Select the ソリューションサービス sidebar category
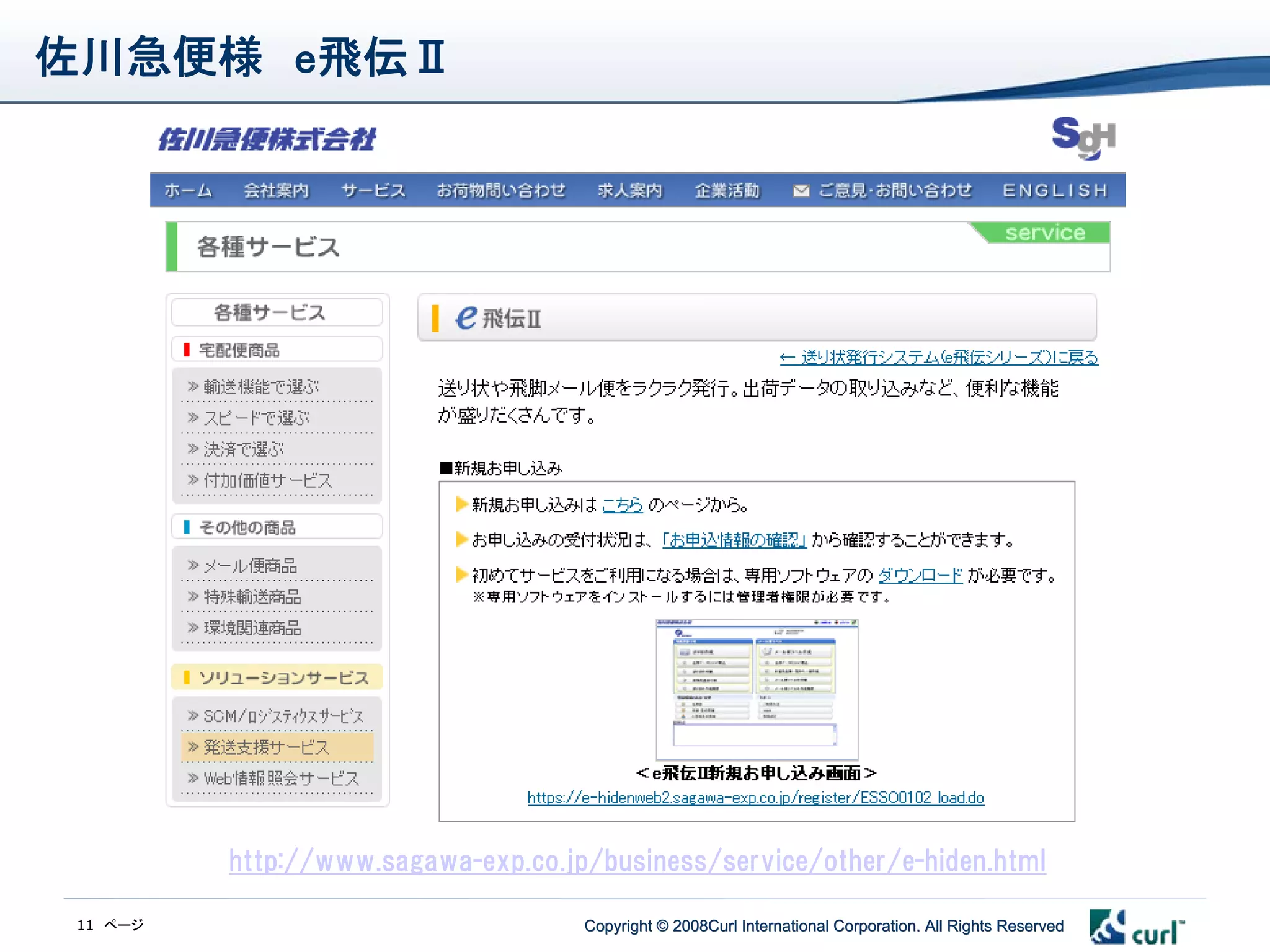 277,677
